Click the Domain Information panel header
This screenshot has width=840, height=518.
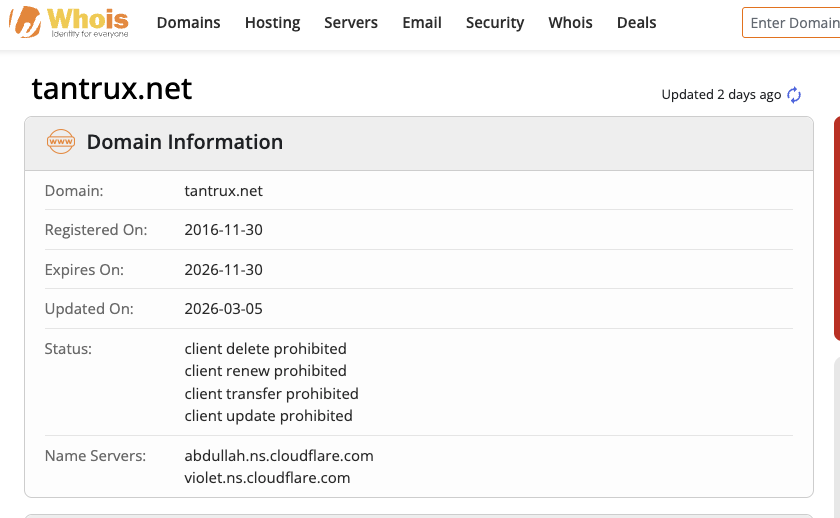(x=185, y=142)
